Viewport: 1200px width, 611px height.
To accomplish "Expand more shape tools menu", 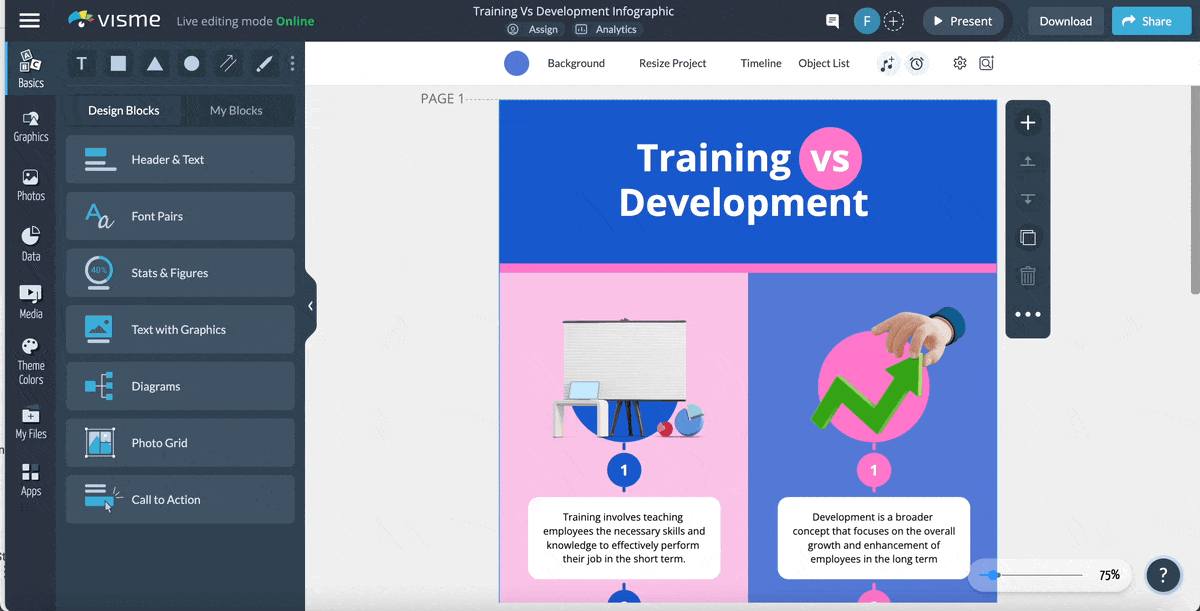I will [292, 64].
